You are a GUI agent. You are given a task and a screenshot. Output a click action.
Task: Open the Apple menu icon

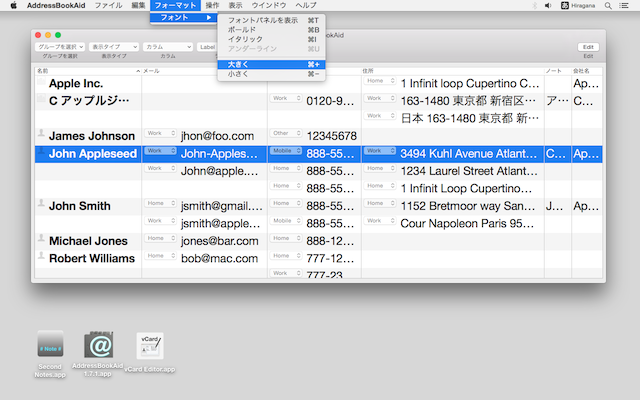point(13,5)
